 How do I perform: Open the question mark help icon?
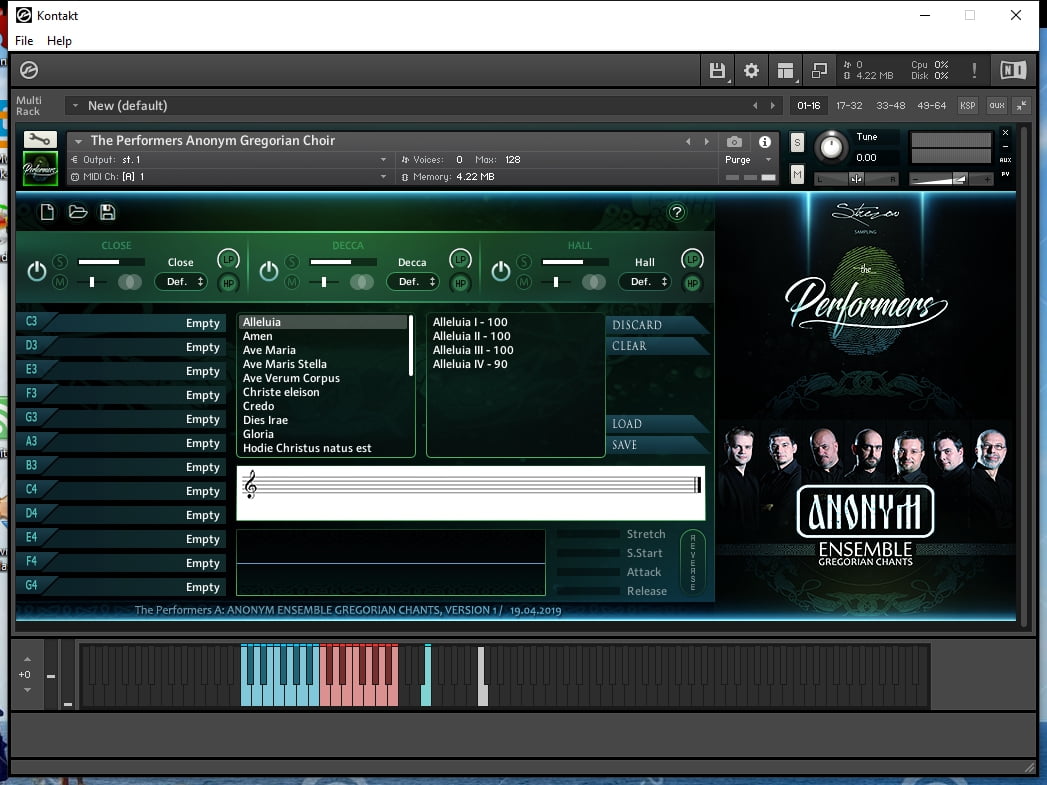pos(676,212)
